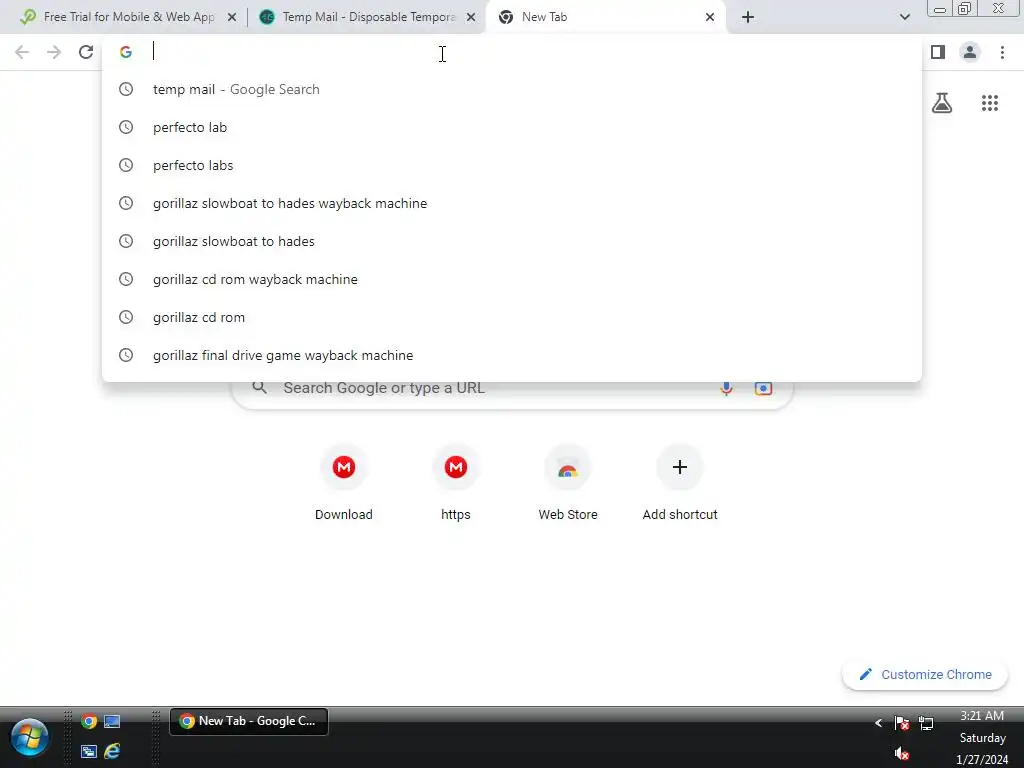
Task: Click the magnifier in search box
Action: (x=259, y=388)
